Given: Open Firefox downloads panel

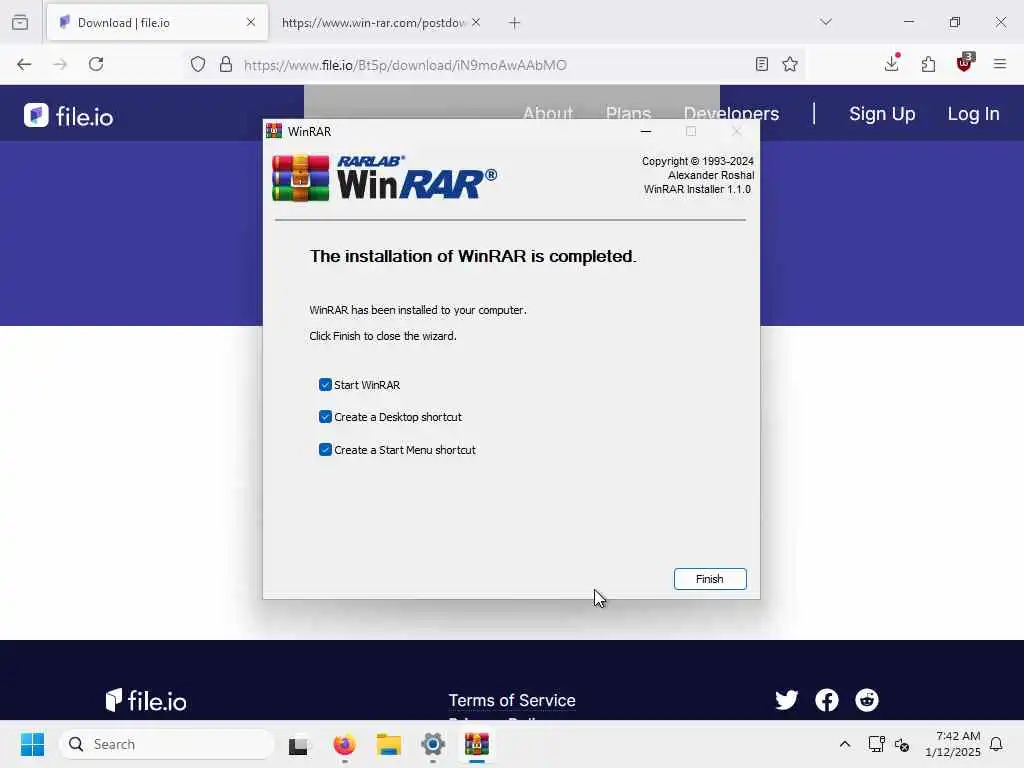Looking at the screenshot, I should [x=892, y=63].
